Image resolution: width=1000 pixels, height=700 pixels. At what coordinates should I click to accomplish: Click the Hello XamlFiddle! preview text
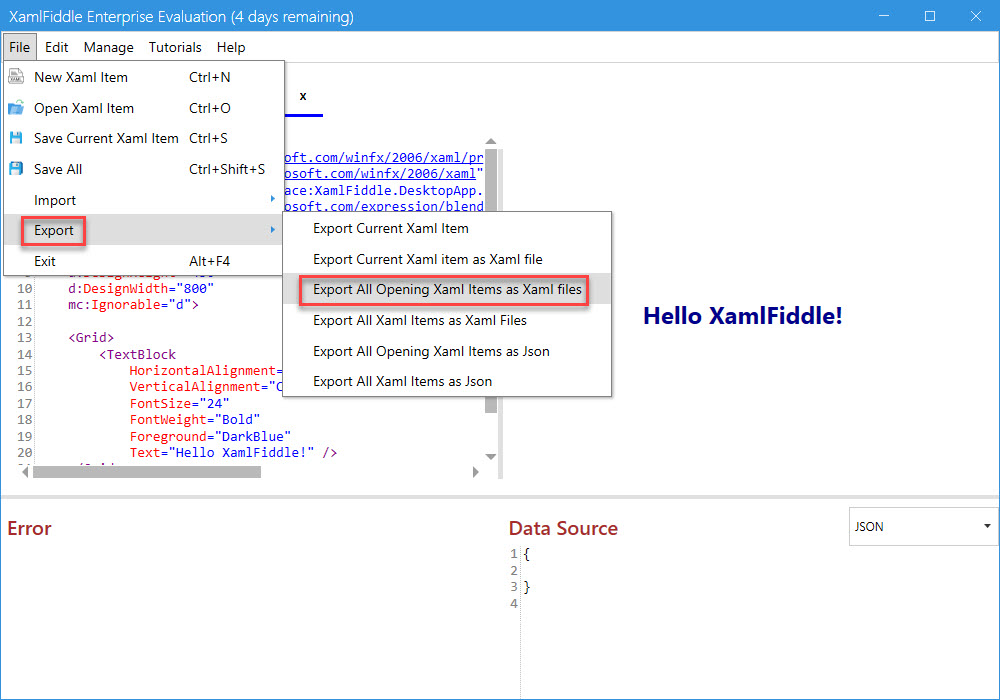point(742,316)
